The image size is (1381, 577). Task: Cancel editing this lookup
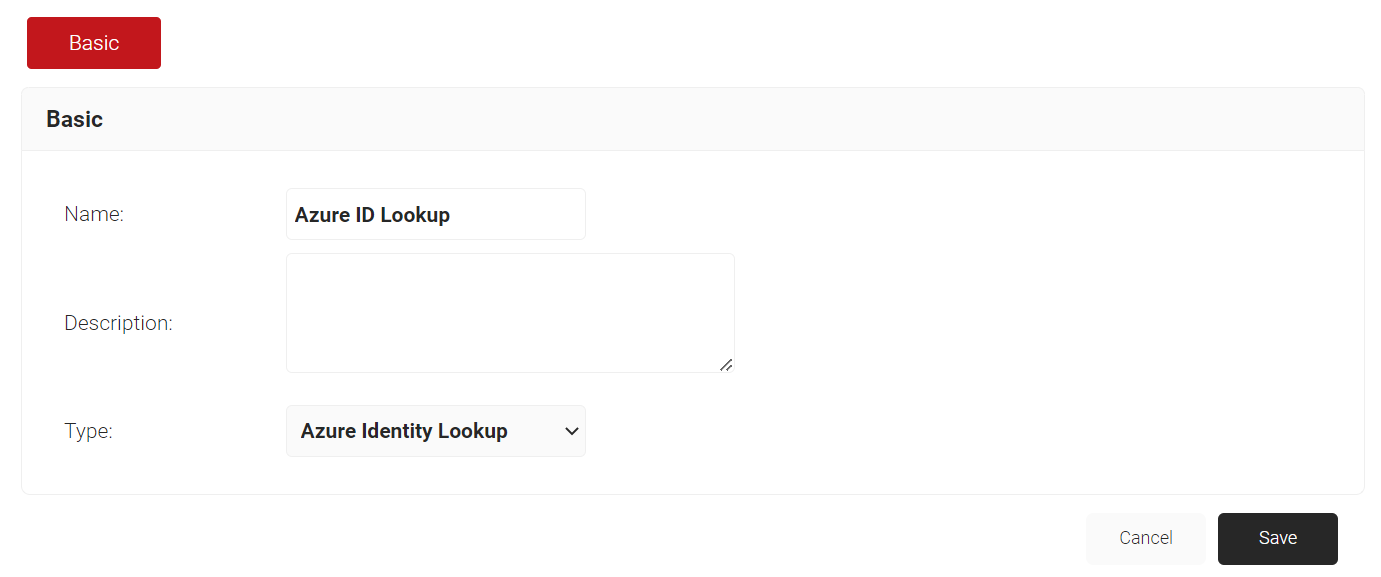point(1146,539)
